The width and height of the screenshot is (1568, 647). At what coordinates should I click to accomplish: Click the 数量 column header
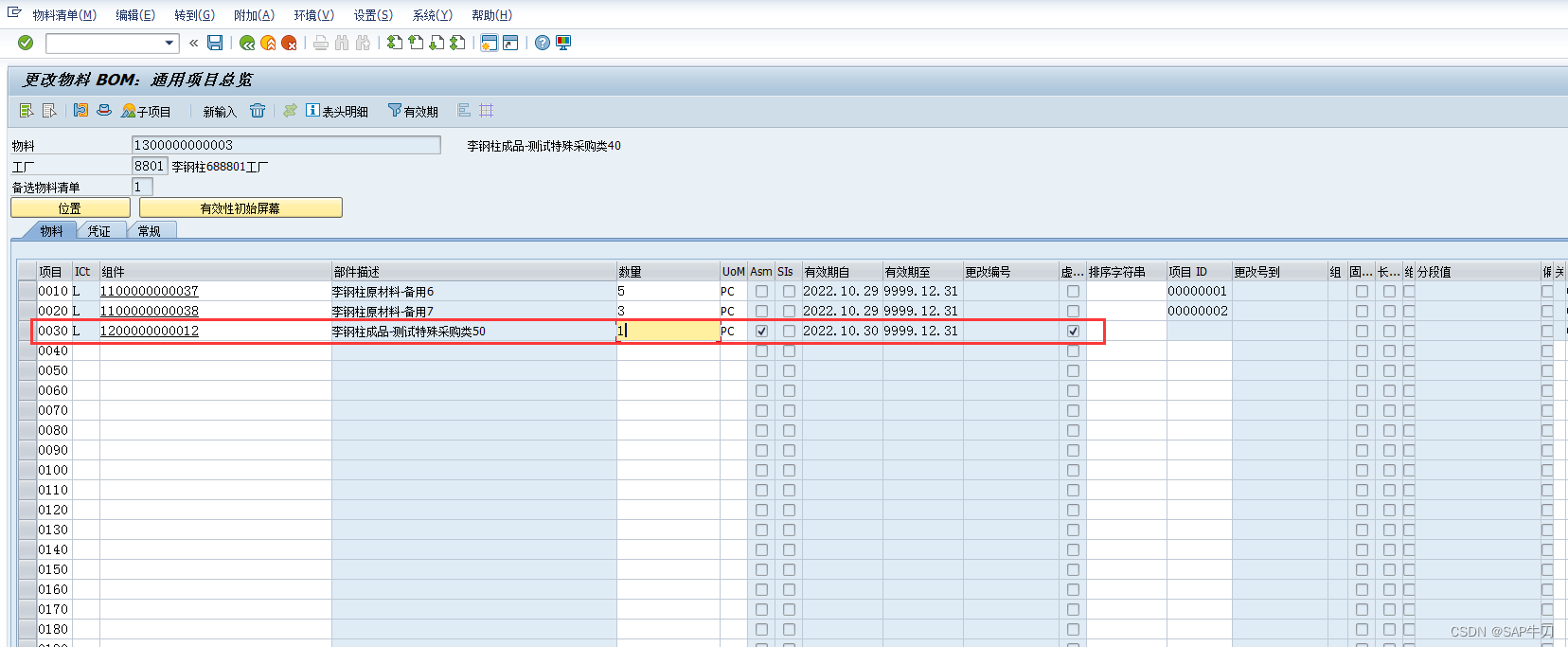pos(668,272)
